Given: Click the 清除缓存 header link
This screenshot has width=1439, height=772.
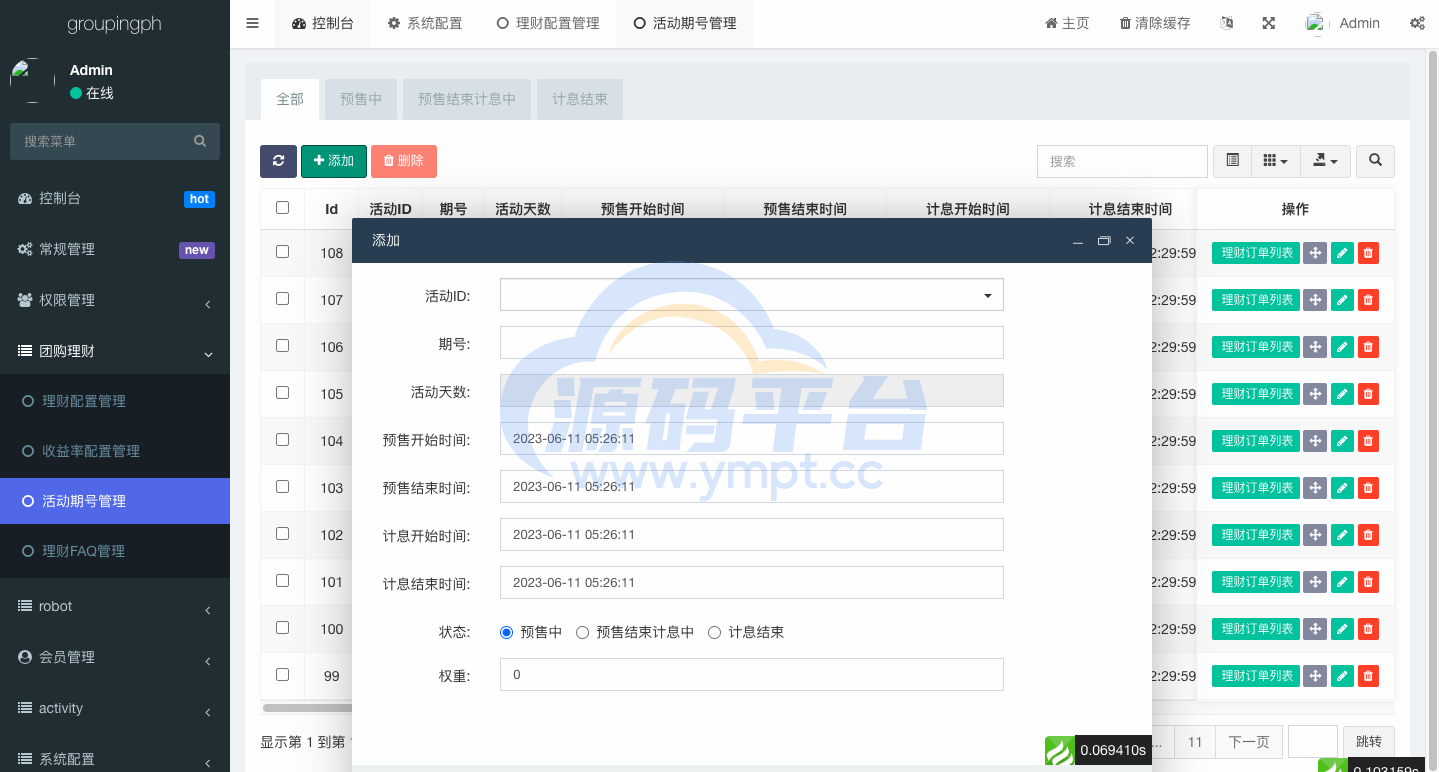Looking at the screenshot, I should [1155, 23].
